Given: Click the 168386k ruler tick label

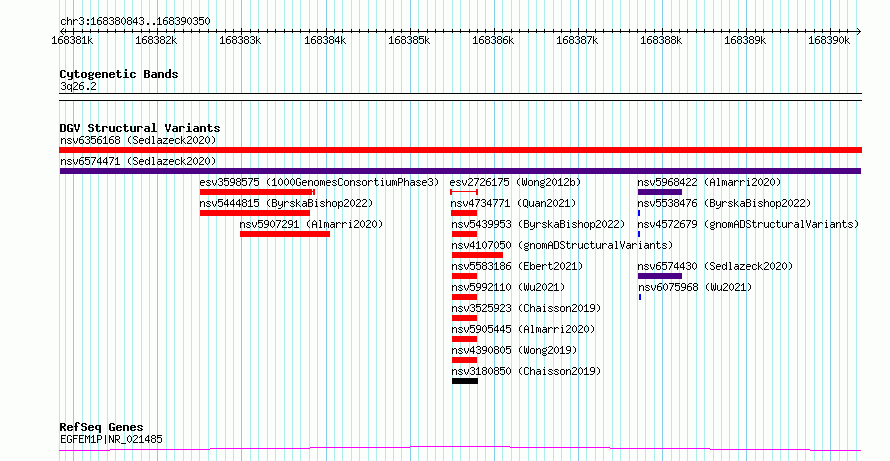Looking at the screenshot, I should [x=493, y=40].
